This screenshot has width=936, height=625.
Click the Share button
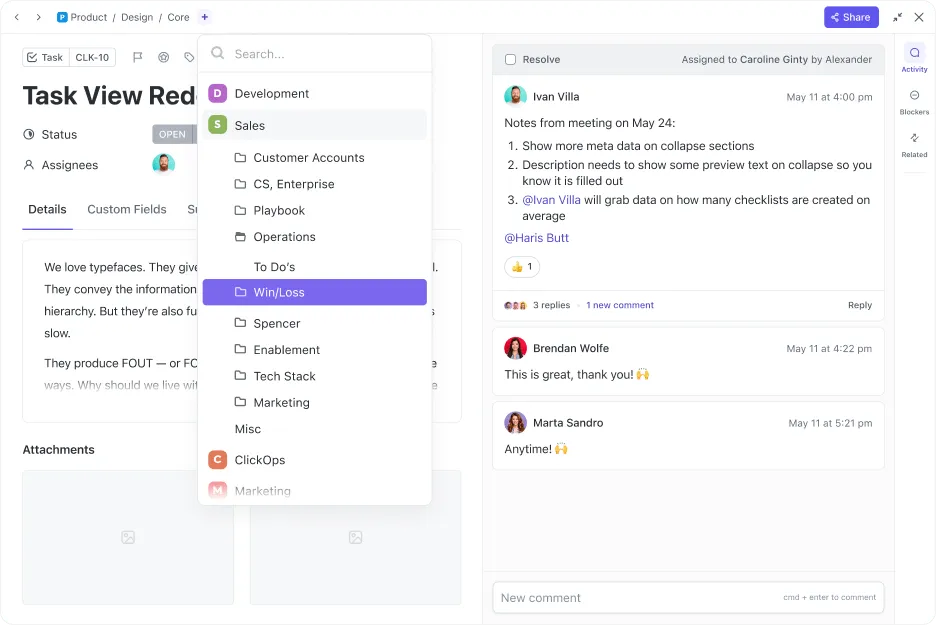(851, 17)
